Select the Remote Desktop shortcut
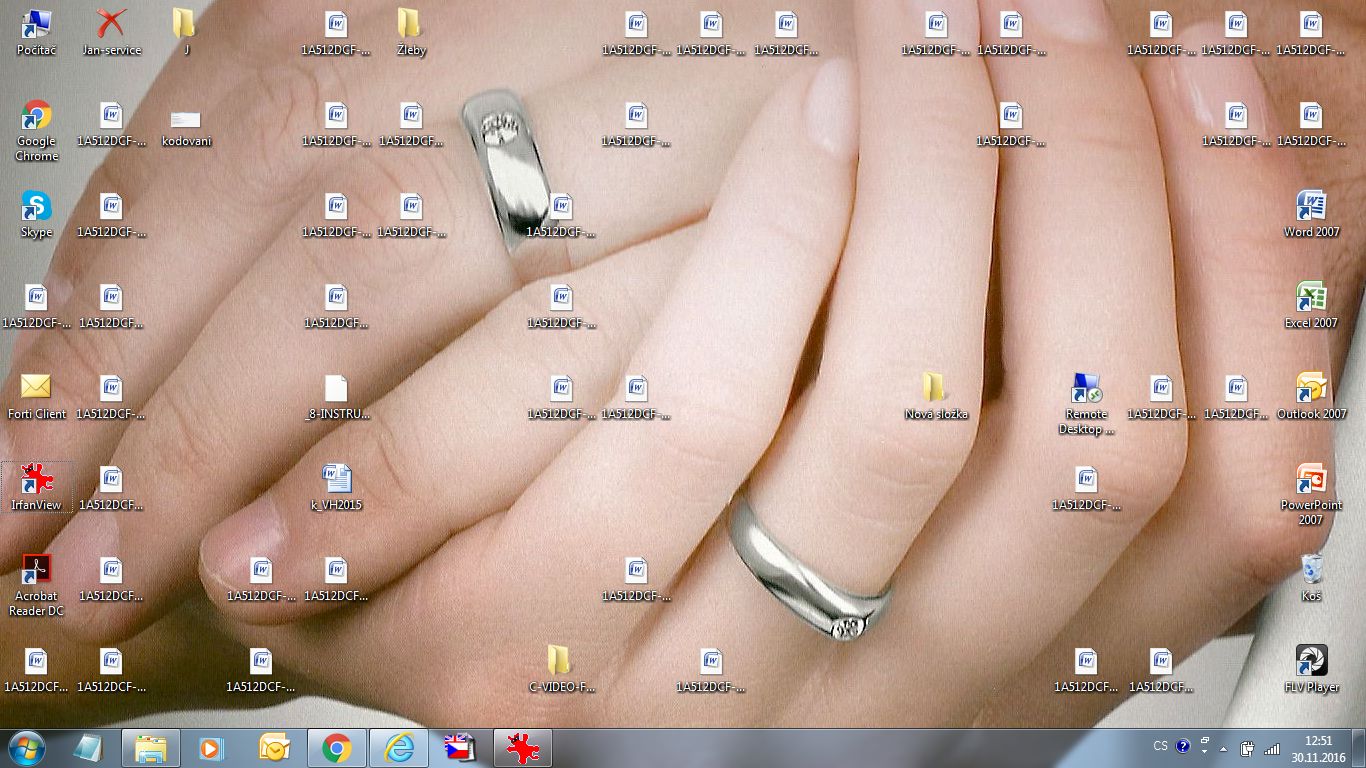This screenshot has height=768, width=1366. pyautogui.click(x=1086, y=390)
